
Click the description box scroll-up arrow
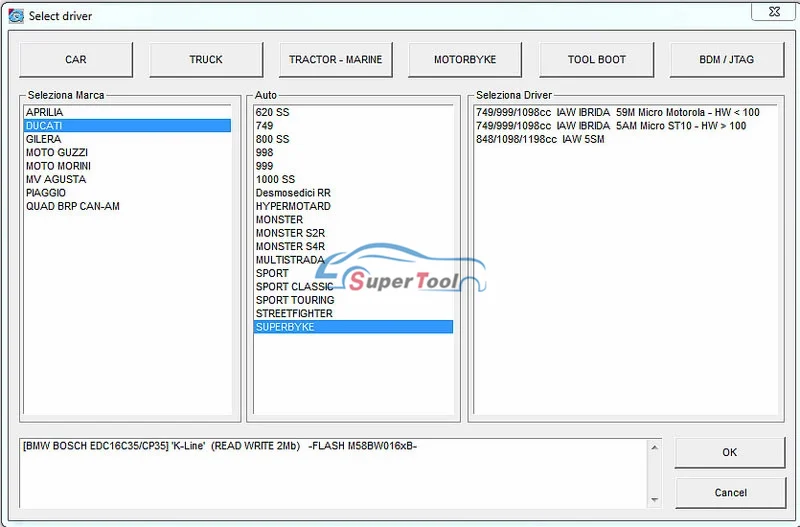tap(655, 447)
